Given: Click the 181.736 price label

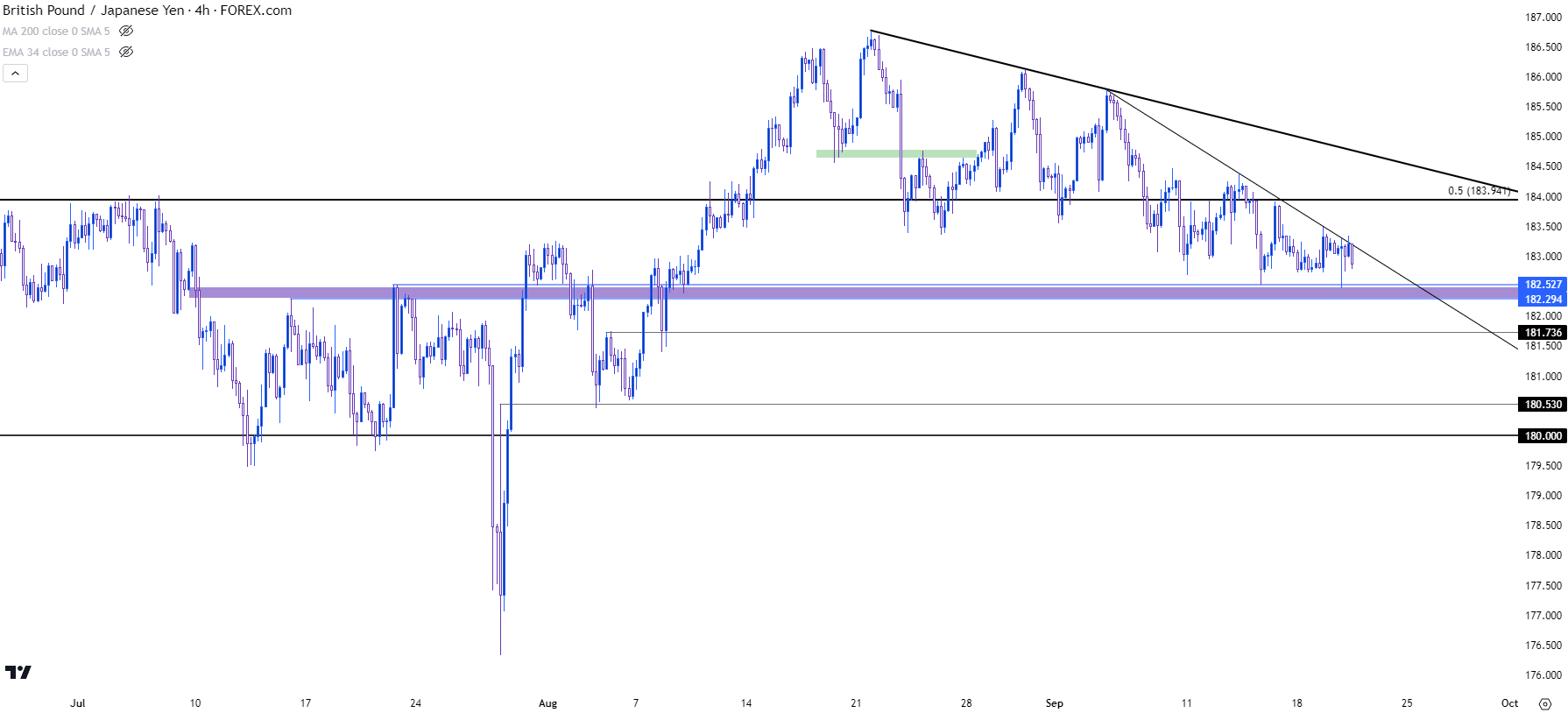Looking at the screenshot, I should tap(1542, 332).
